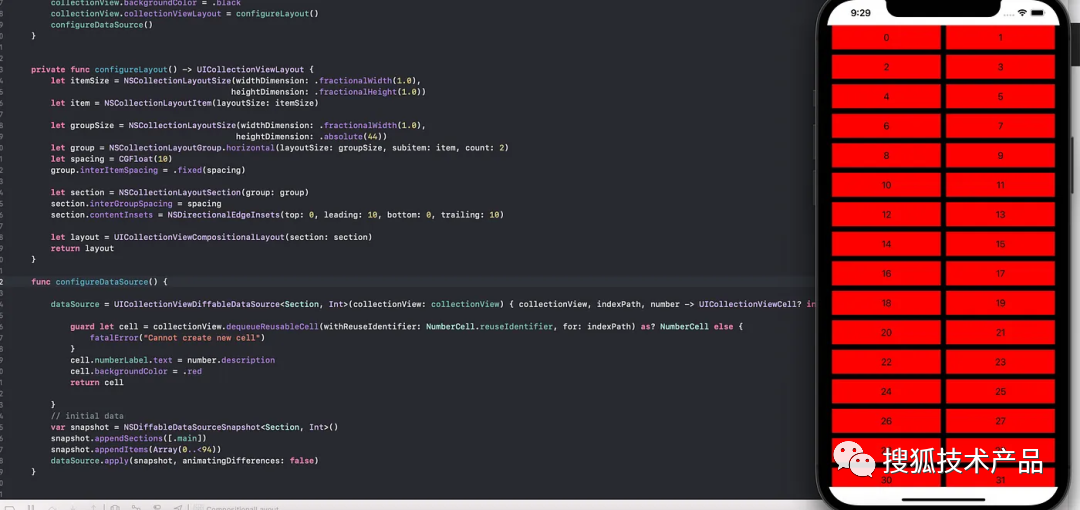Click 'UICollectionViewDiffableDataSource' in the code

coord(197,304)
